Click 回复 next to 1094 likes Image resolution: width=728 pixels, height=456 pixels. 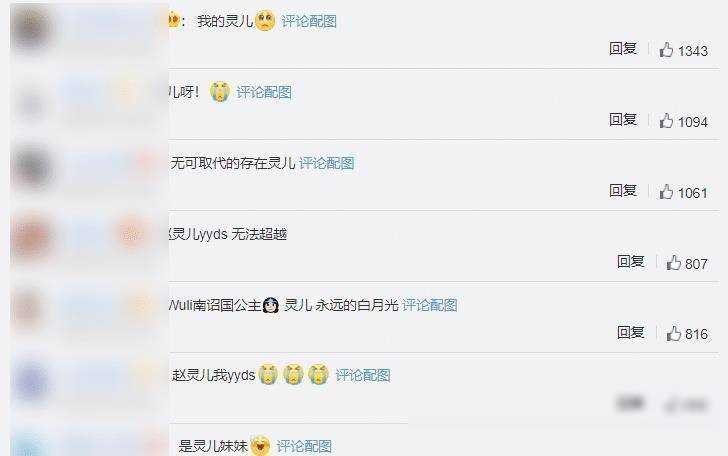point(623,119)
